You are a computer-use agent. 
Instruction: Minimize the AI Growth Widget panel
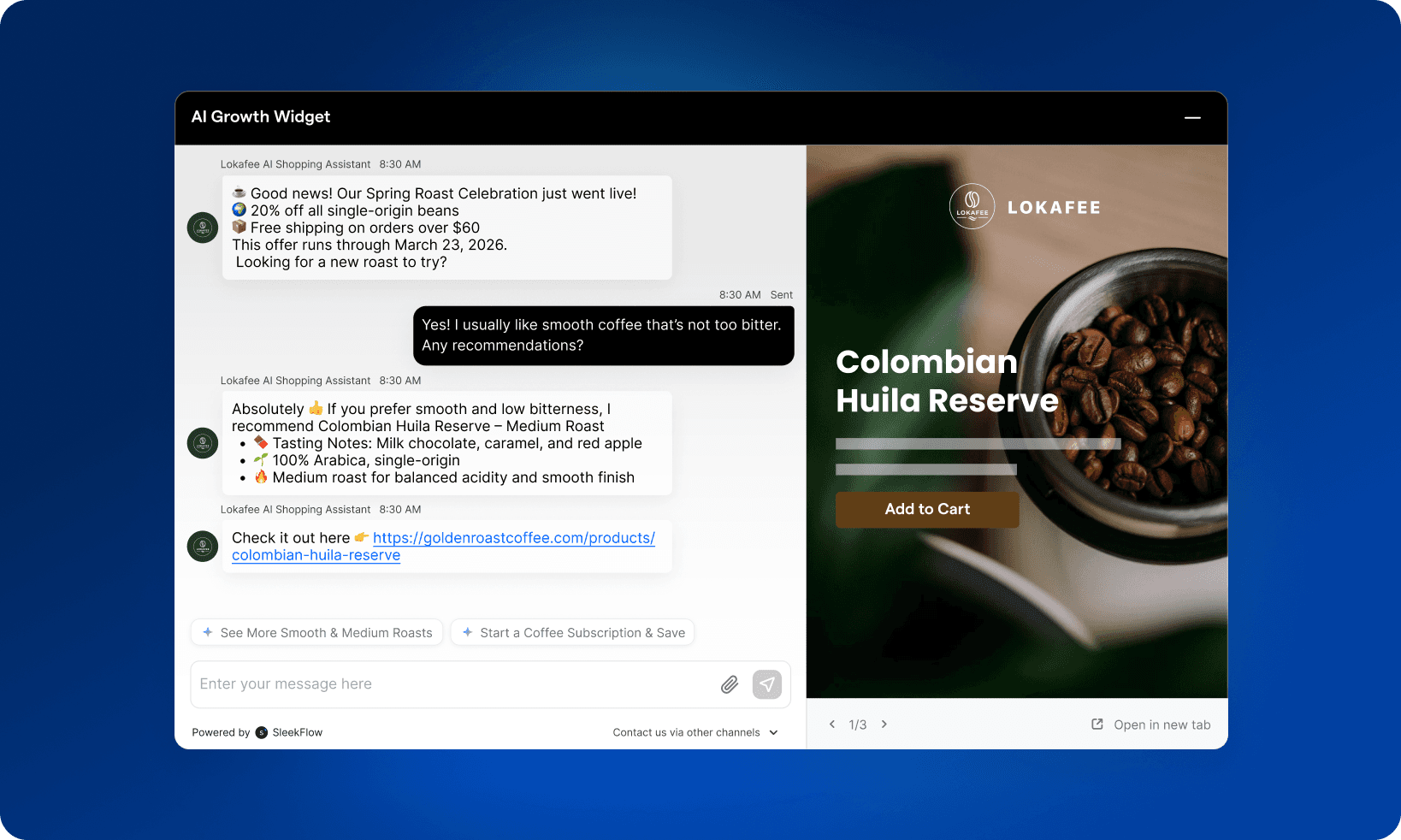pos(1192,118)
